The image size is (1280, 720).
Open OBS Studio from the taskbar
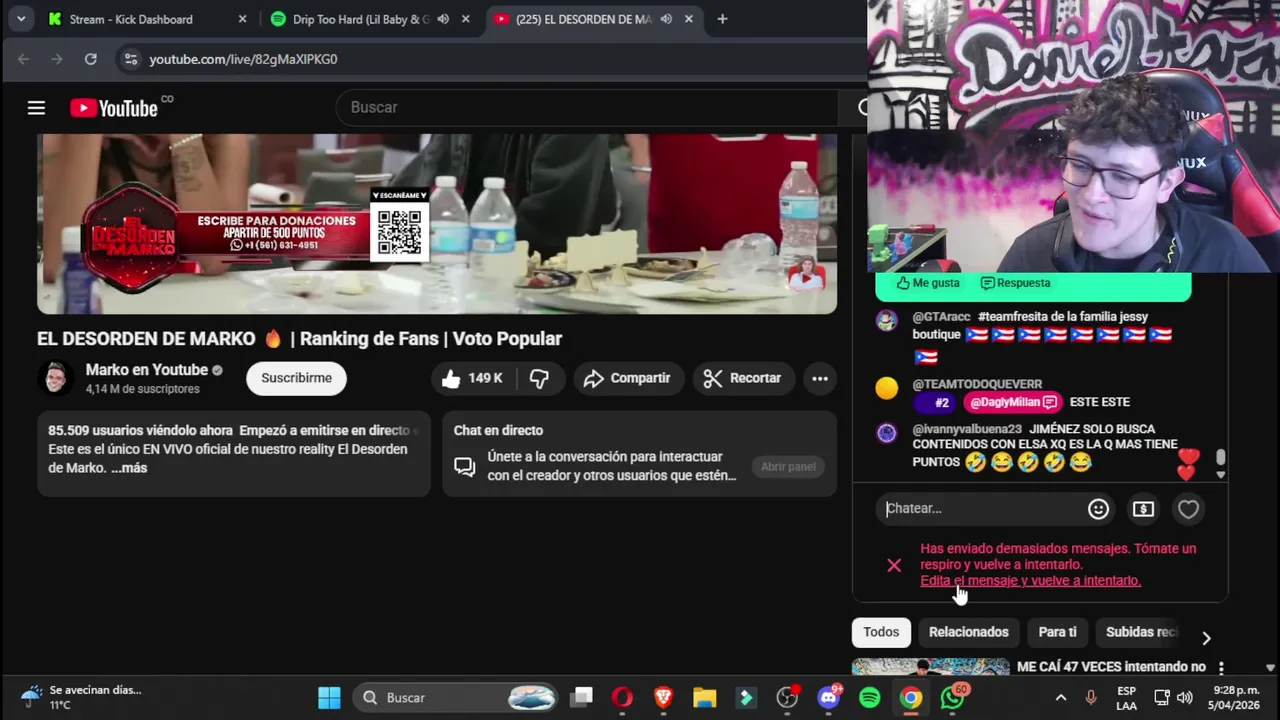788,698
